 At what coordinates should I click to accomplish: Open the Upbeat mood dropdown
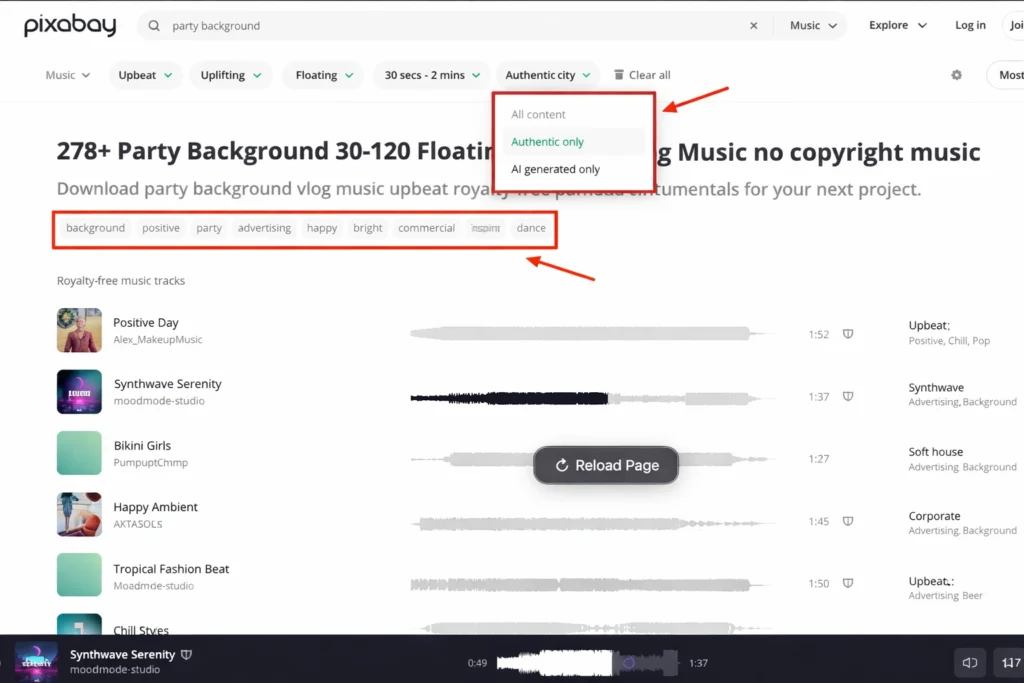tap(145, 74)
